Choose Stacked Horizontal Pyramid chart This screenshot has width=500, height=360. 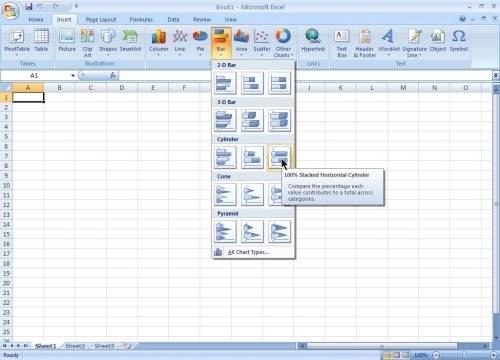[x=252, y=231]
